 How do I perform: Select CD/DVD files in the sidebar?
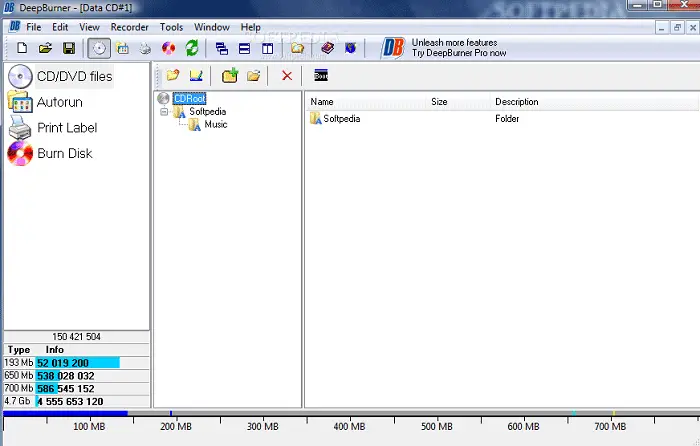(61, 76)
